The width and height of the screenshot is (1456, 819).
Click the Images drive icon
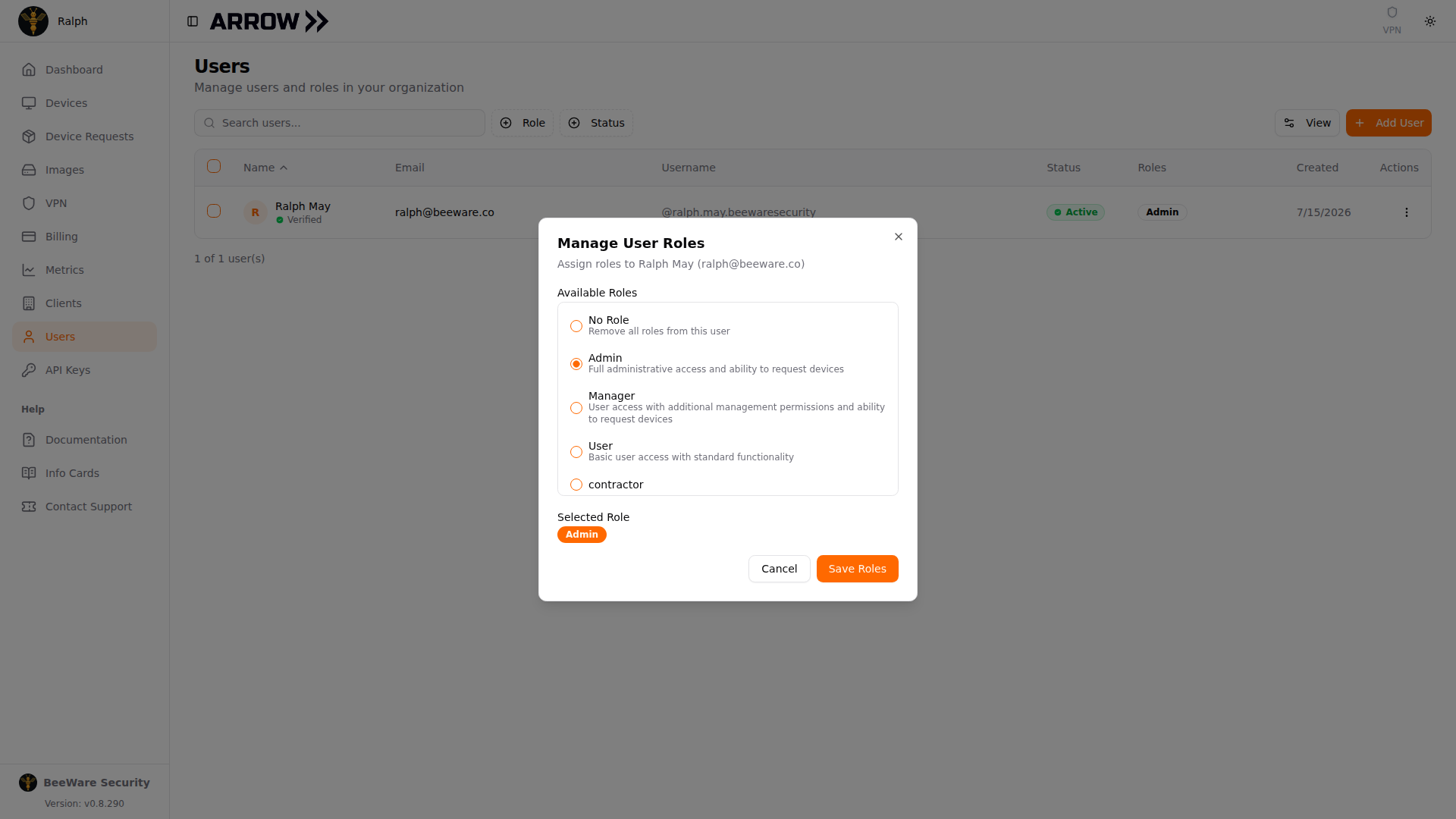point(29,170)
